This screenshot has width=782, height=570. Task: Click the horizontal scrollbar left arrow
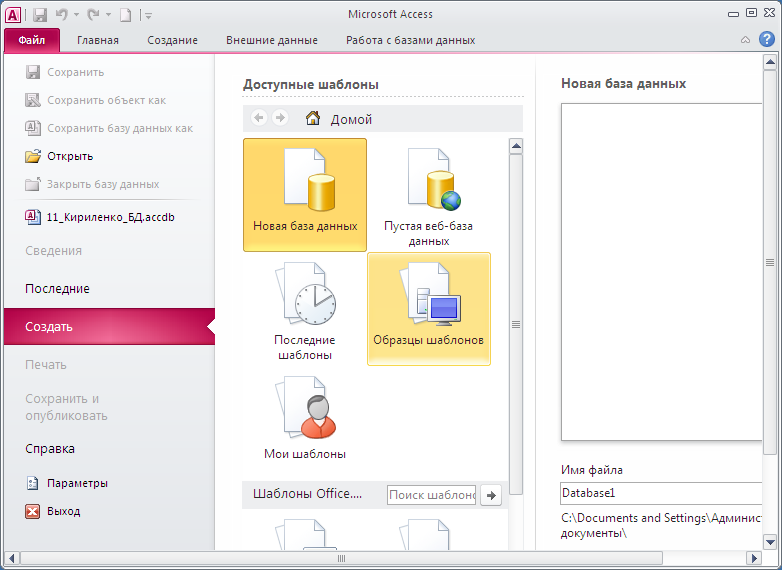click(12, 558)
